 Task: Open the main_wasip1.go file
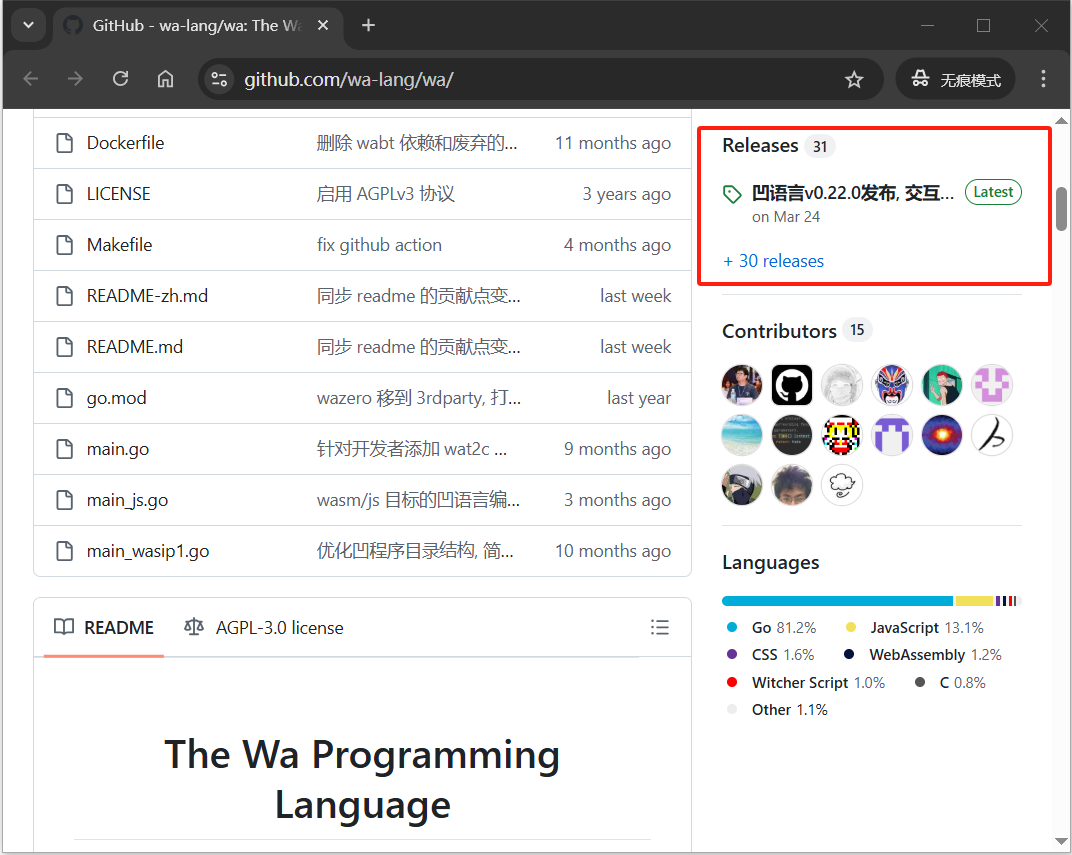(148, 551)
